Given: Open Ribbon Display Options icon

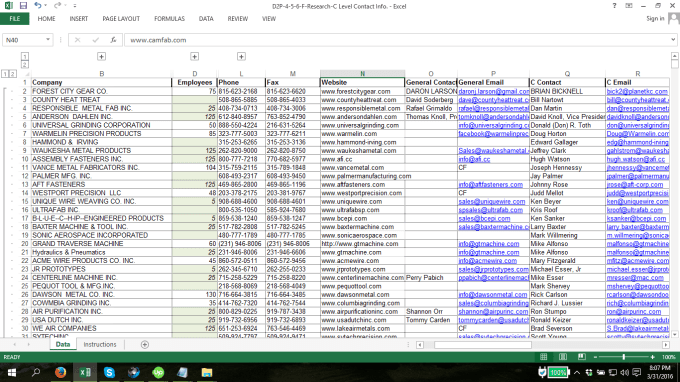Looking at the screenshot, I should point(629,6).
